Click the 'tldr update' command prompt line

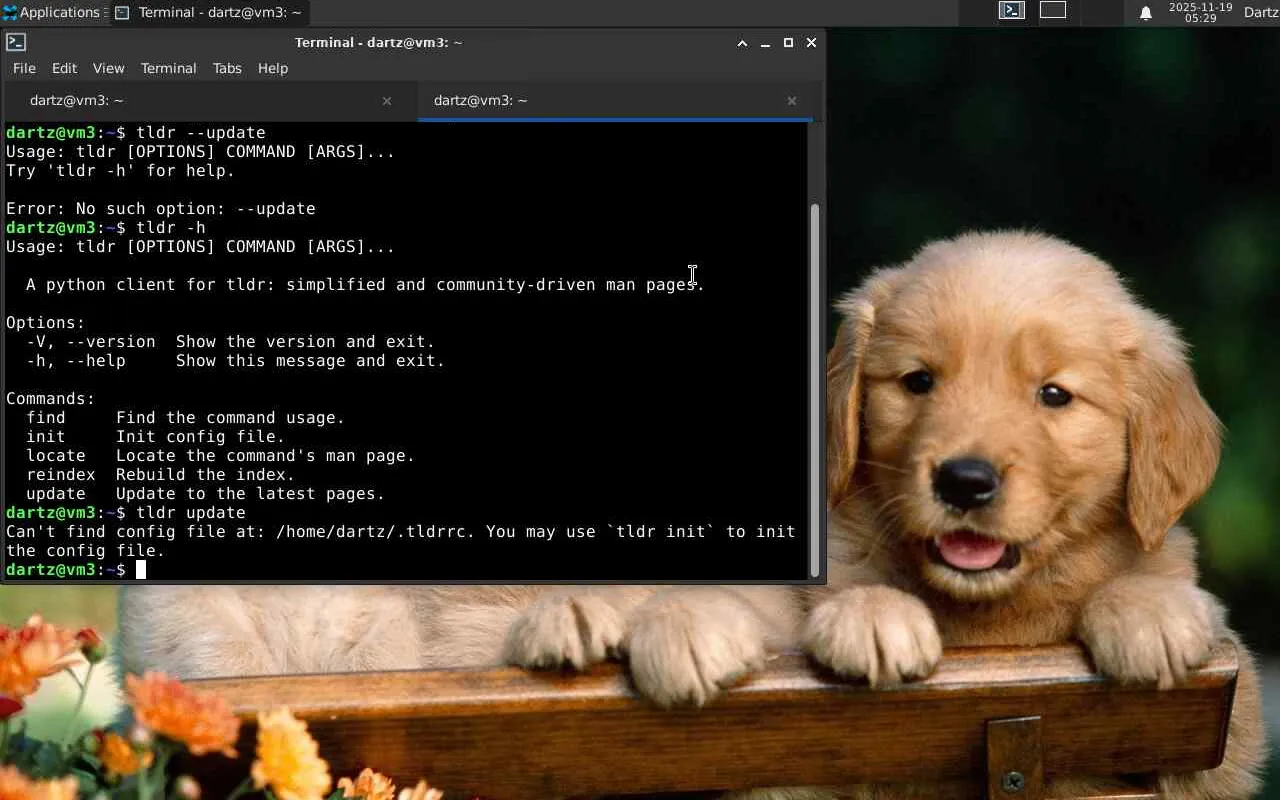[126, 513]
